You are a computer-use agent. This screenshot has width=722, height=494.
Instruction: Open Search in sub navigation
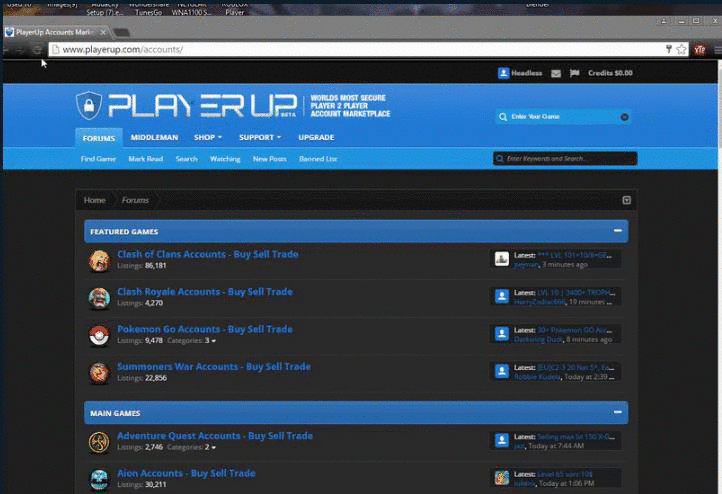point(186,159)
